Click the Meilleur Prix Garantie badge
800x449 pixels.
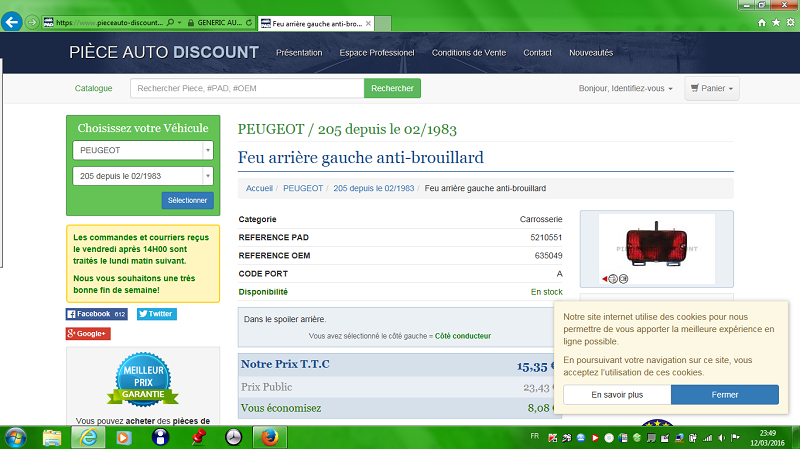click(x=143, y=380)
